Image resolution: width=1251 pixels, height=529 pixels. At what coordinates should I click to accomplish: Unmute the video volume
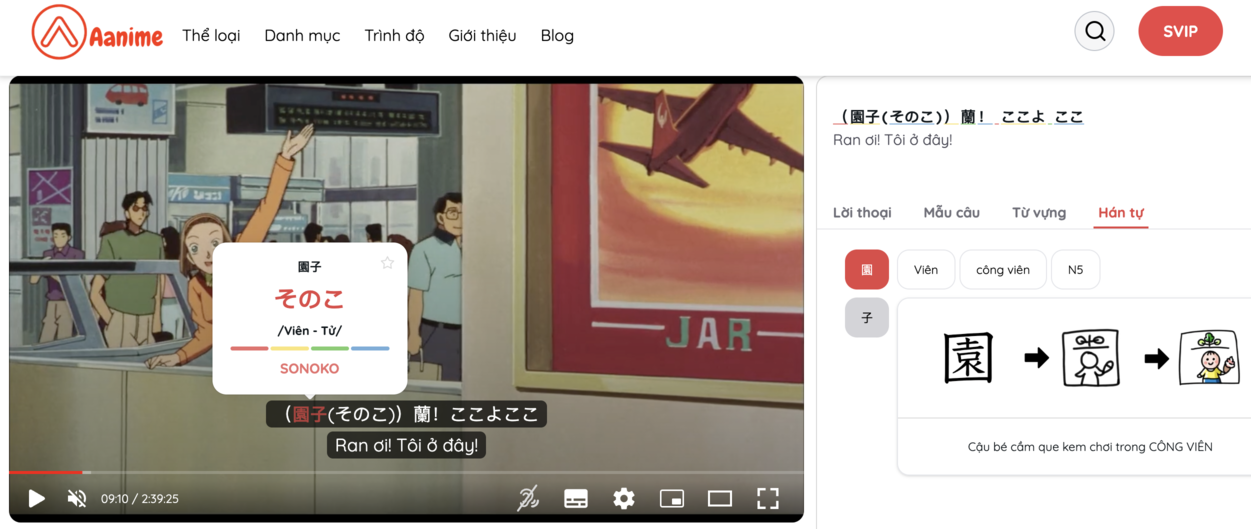click(77, 498)
